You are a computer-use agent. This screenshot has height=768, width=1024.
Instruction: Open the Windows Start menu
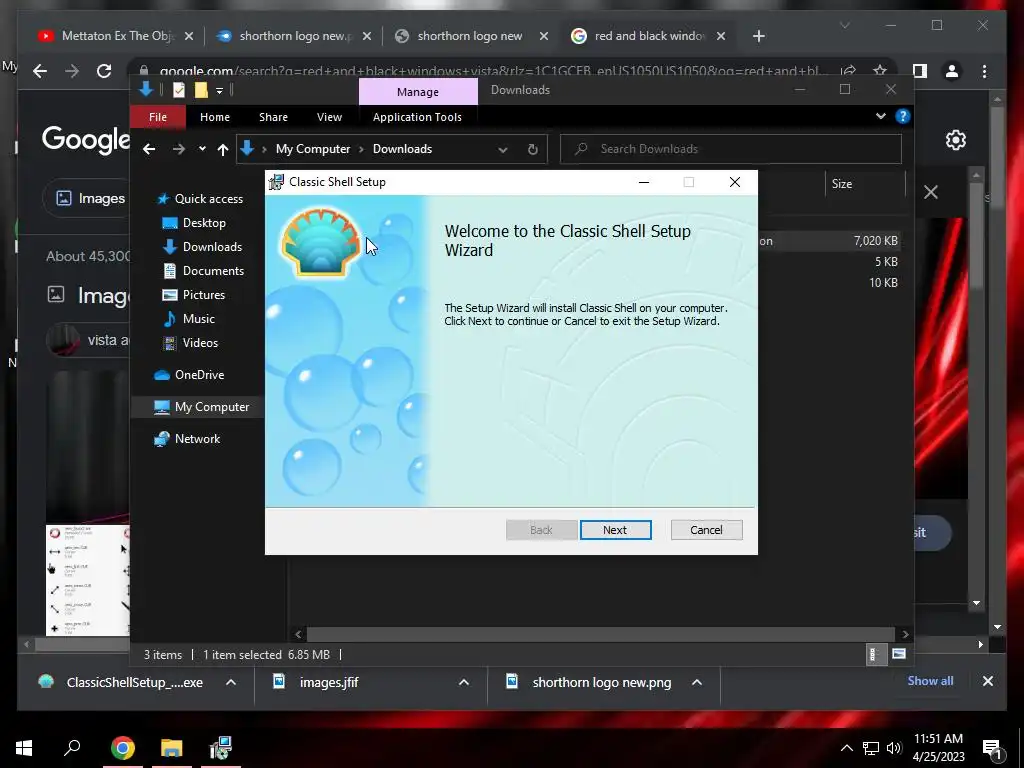click(24, 748)
